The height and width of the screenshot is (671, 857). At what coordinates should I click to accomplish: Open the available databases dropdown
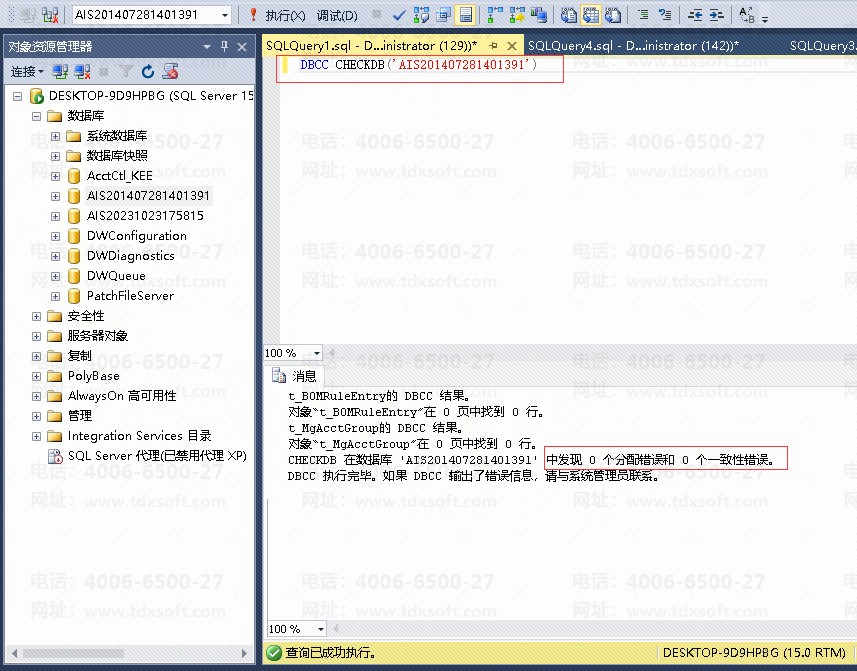click(x=224, y=15)
